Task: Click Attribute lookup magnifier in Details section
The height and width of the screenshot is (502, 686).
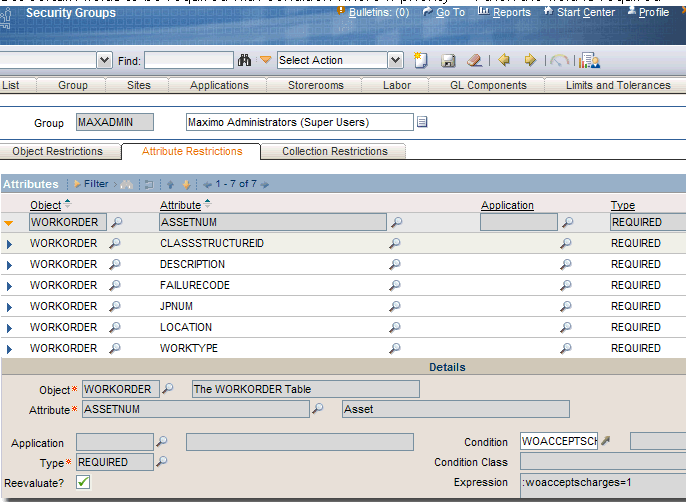Action: [318, 408]
